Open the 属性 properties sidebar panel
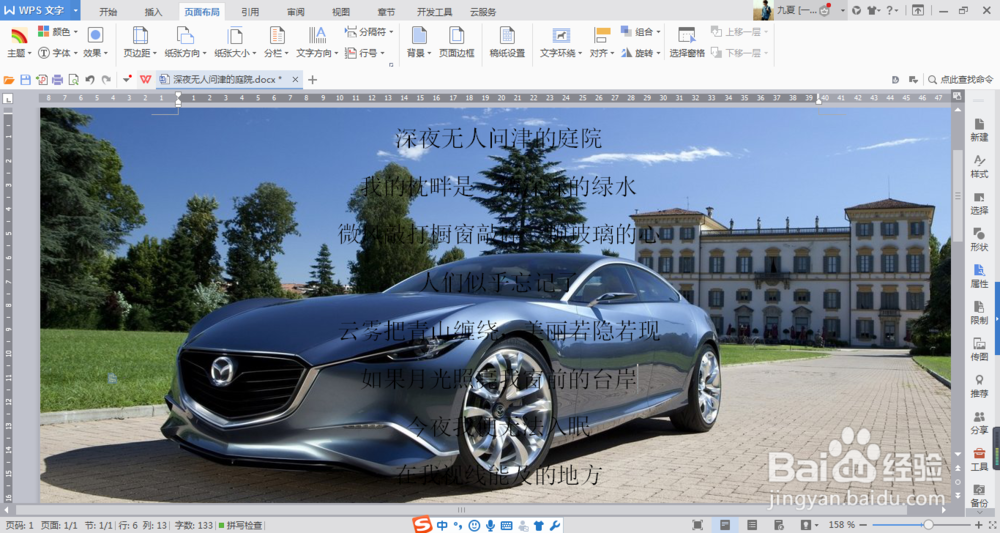This screenshot has height=533, width=1000. 979,277
